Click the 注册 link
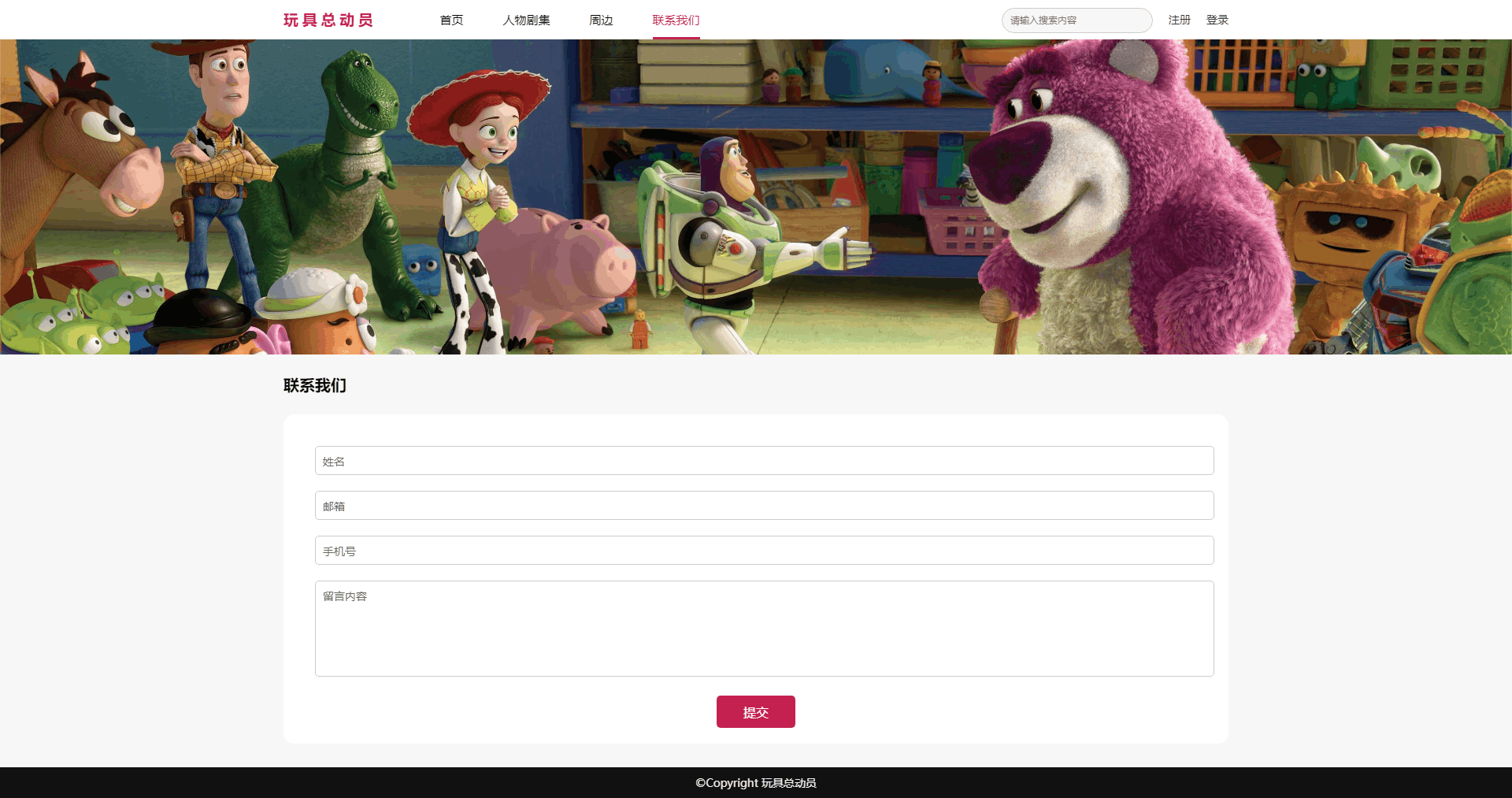The height and width of the screenshot is (798, 1512). click(1179, 20)
